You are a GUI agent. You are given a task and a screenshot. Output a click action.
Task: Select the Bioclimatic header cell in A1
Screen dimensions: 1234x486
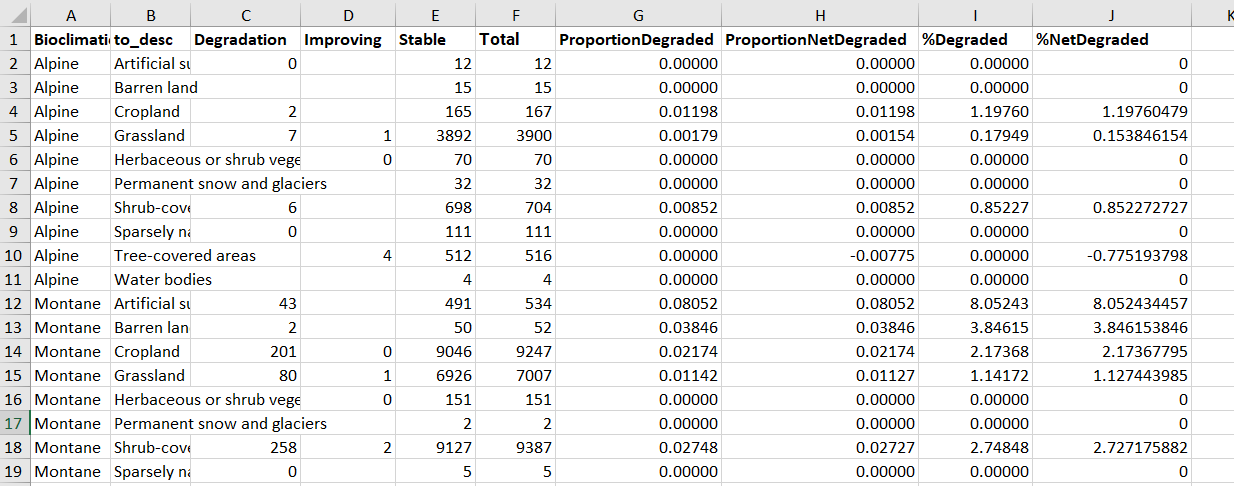[70, 40]
